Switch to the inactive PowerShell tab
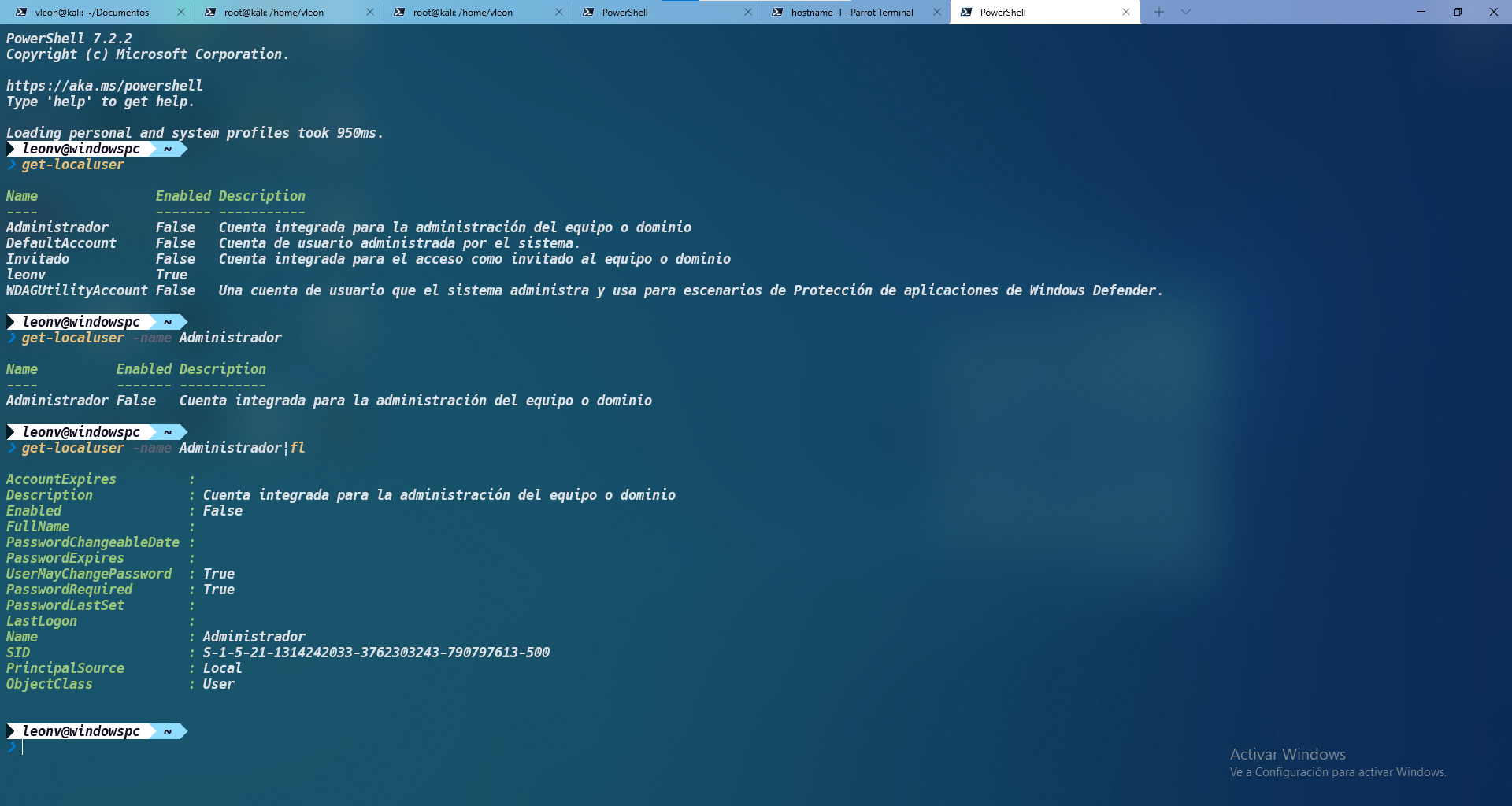Screen dimensions: 1512x806 click(x=624, y=13)
